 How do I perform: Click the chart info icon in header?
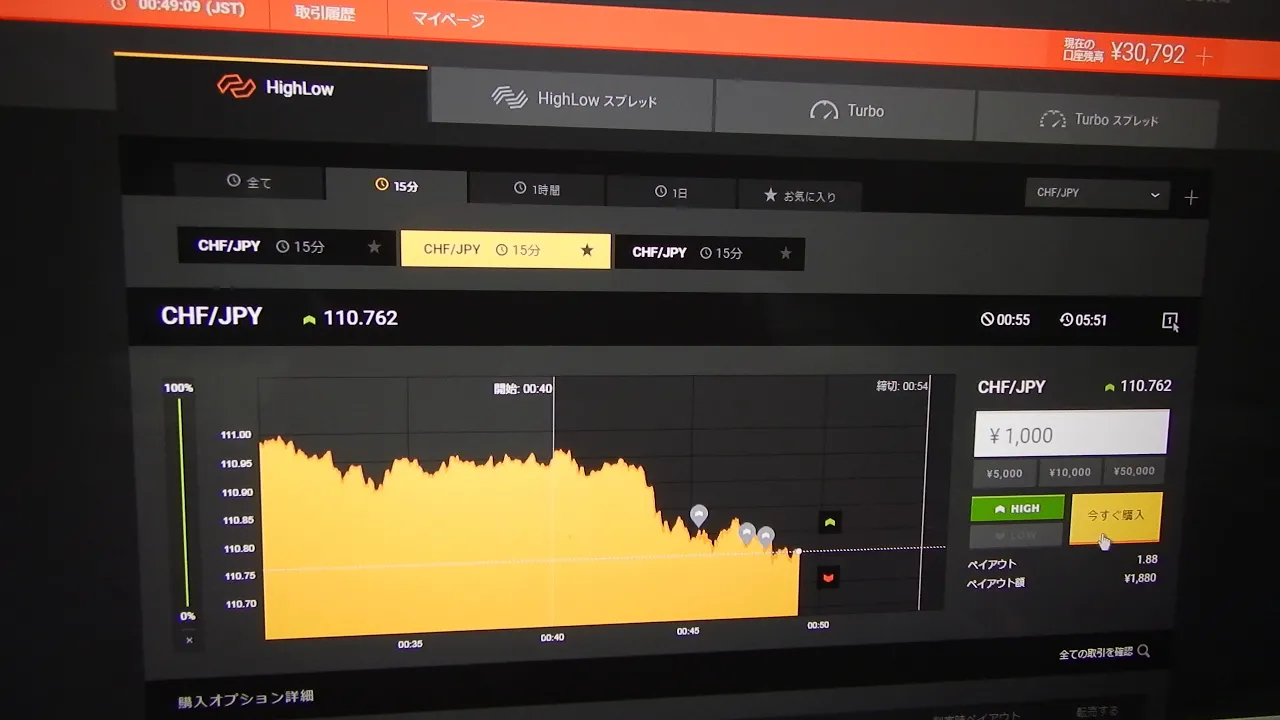pyautogui.click(x=1170, y=321)
